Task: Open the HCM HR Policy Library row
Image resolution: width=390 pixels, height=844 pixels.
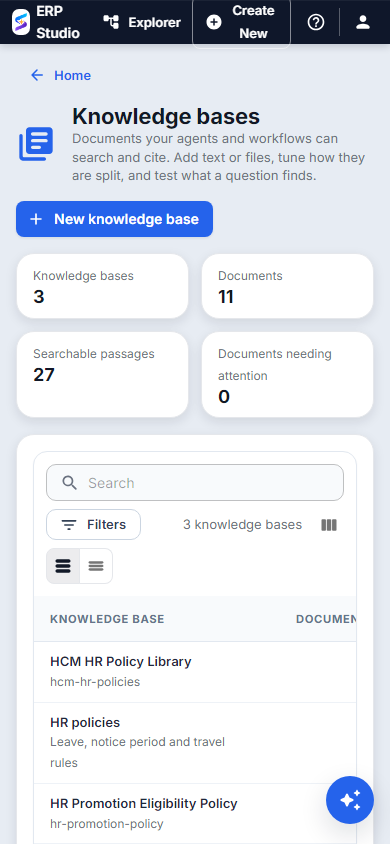Action: point(195,672)
